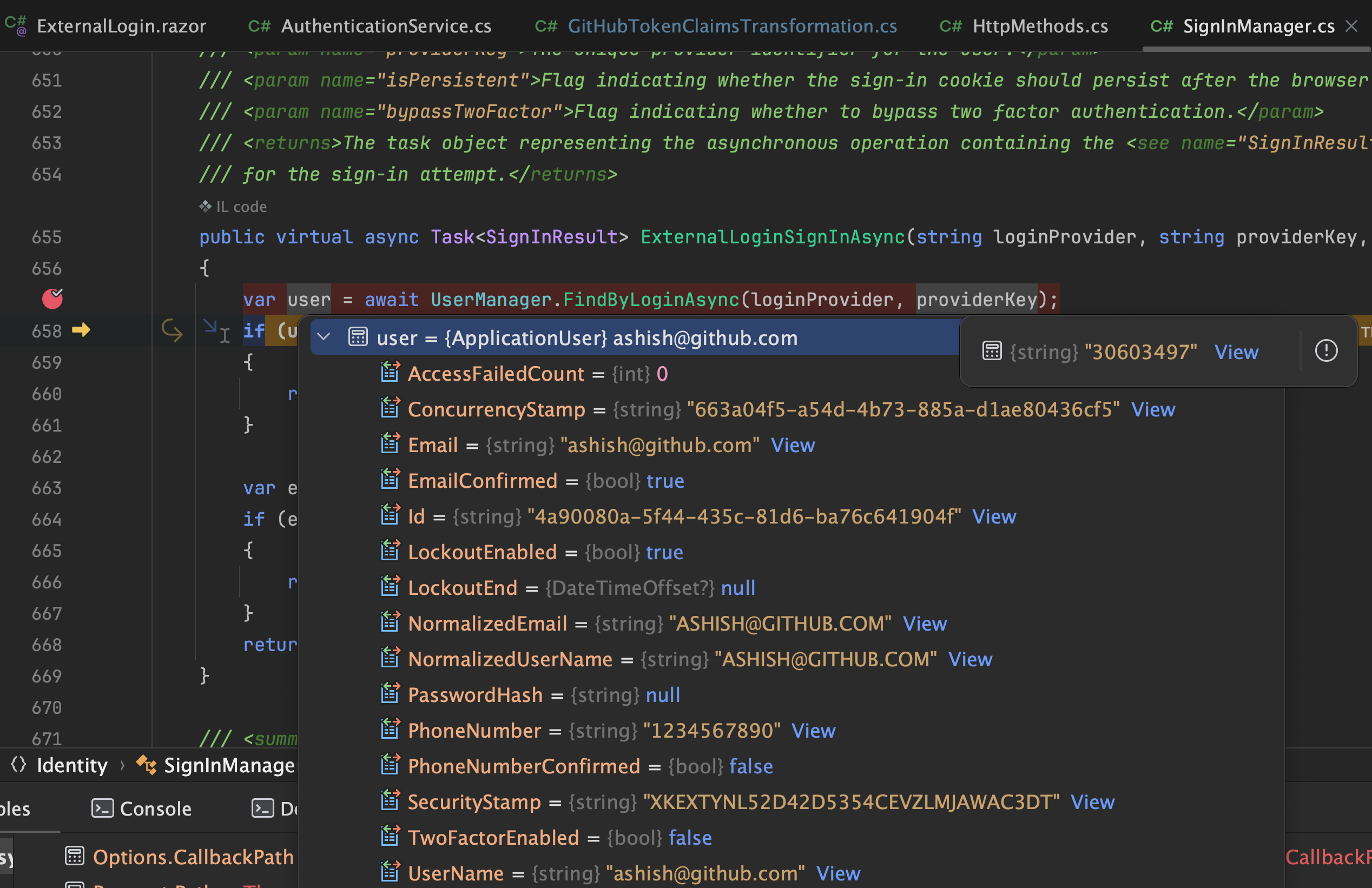Click the red breakpoint icon in the gutter
The height and width of the screenshot is (888, 1372).
pyautogui.click(x=52, y=299)
